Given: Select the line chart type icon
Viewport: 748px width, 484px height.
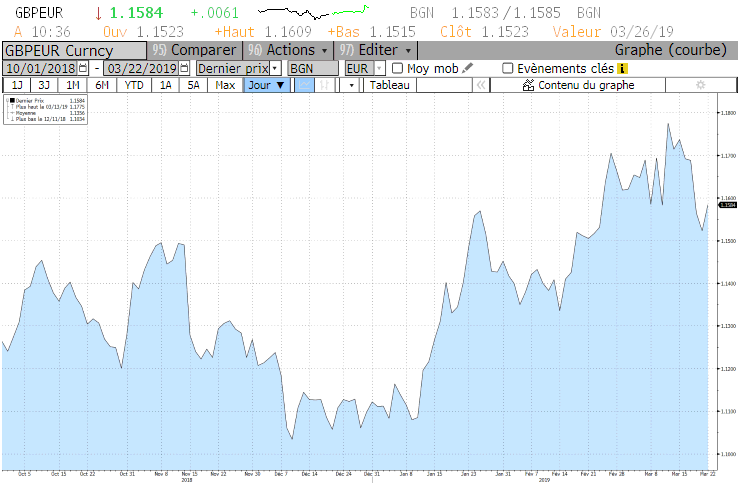Looking at the screenshot, I should coord(304,85).
